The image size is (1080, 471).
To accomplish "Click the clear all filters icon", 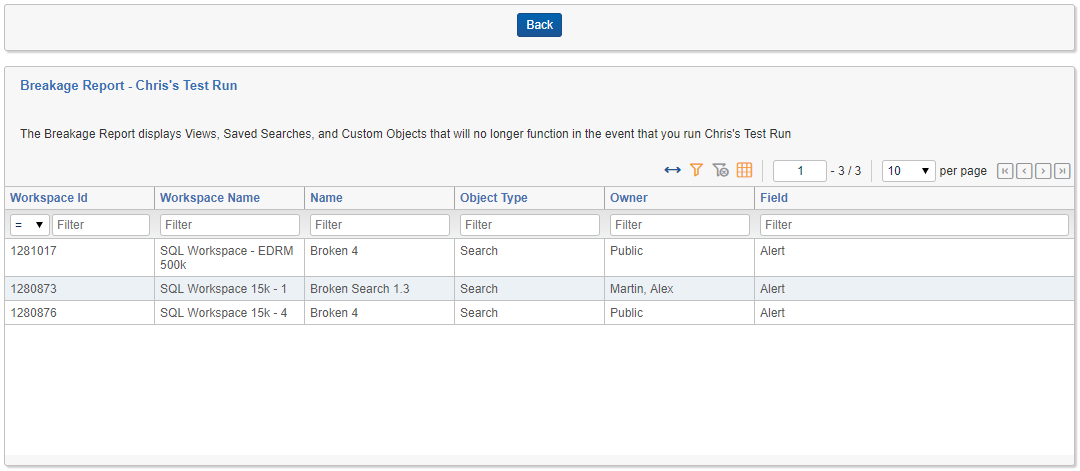I will click(720, 170).
